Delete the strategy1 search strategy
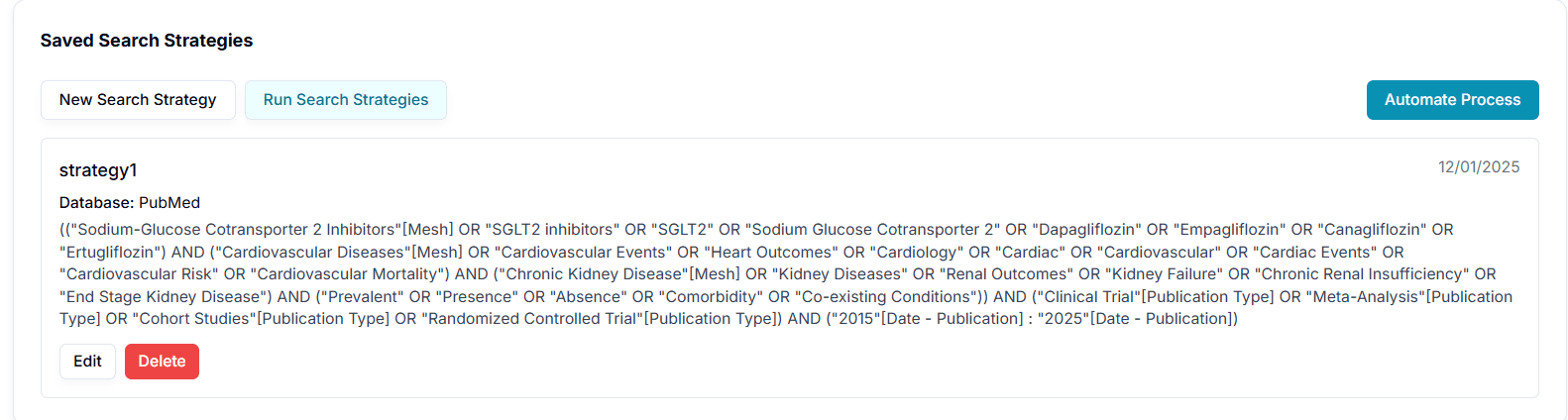Screen dimensions: 1568x420 tap(162, 362)
